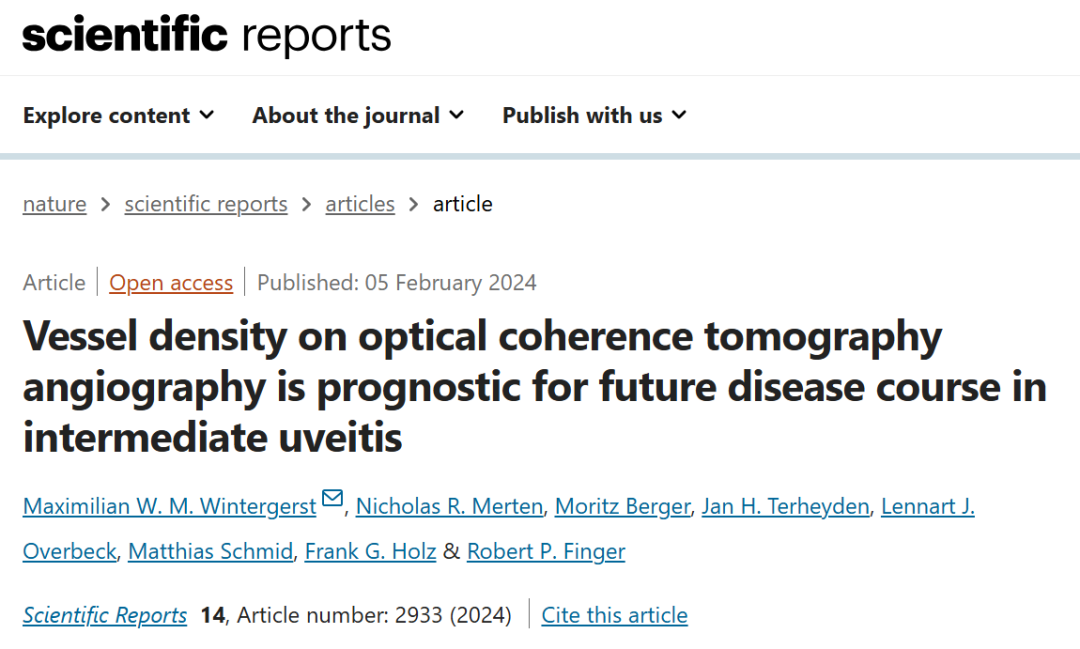This screenshot has height=649, width=1080.
Task: Navigate to articles breadcrumb
Action: pos(359,204)
